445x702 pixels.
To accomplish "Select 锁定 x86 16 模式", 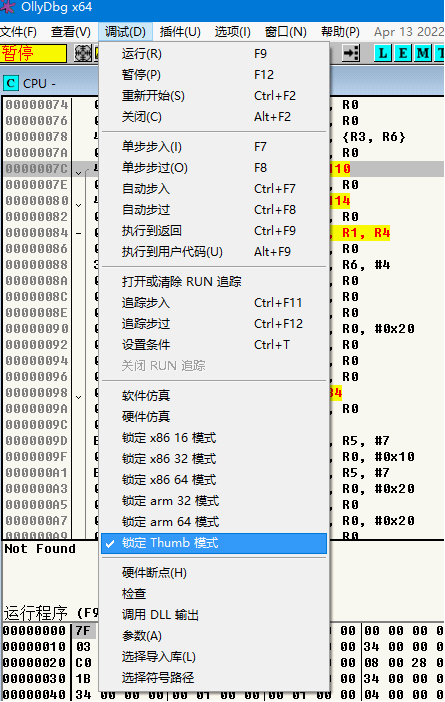I will (214, 438).
